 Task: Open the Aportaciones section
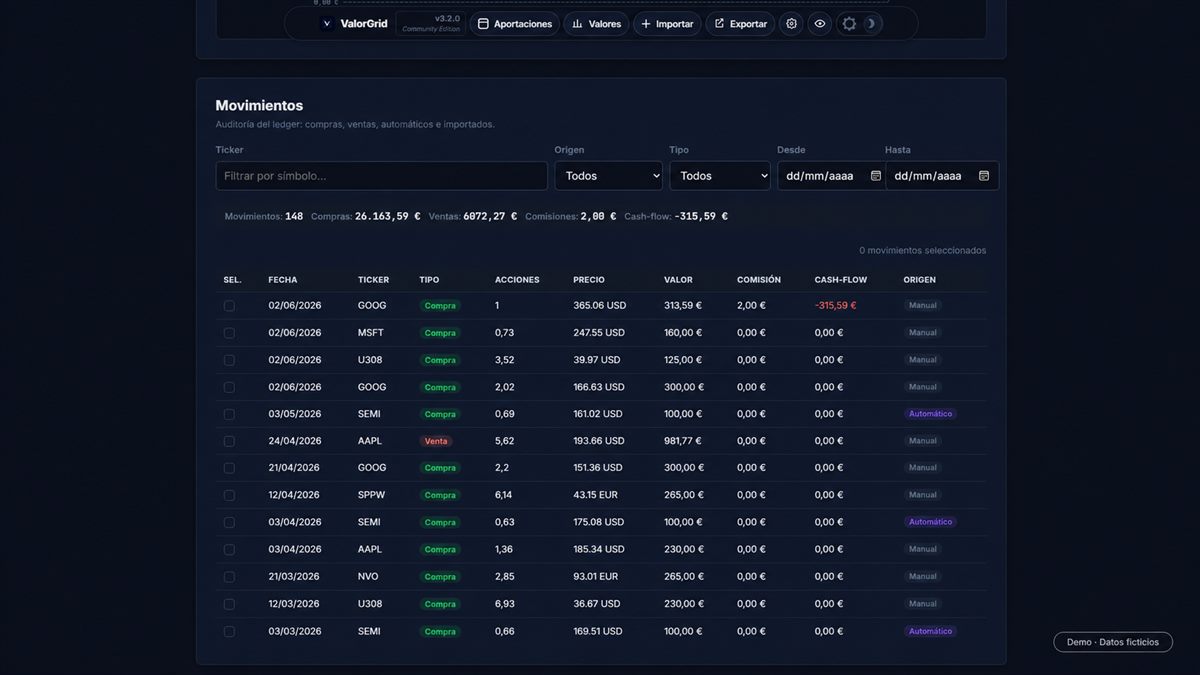(514, 23)
